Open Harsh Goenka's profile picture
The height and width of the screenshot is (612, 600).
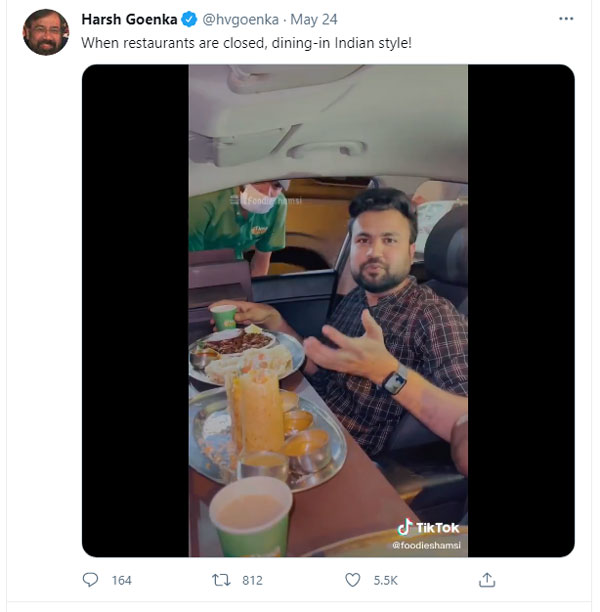46,32
